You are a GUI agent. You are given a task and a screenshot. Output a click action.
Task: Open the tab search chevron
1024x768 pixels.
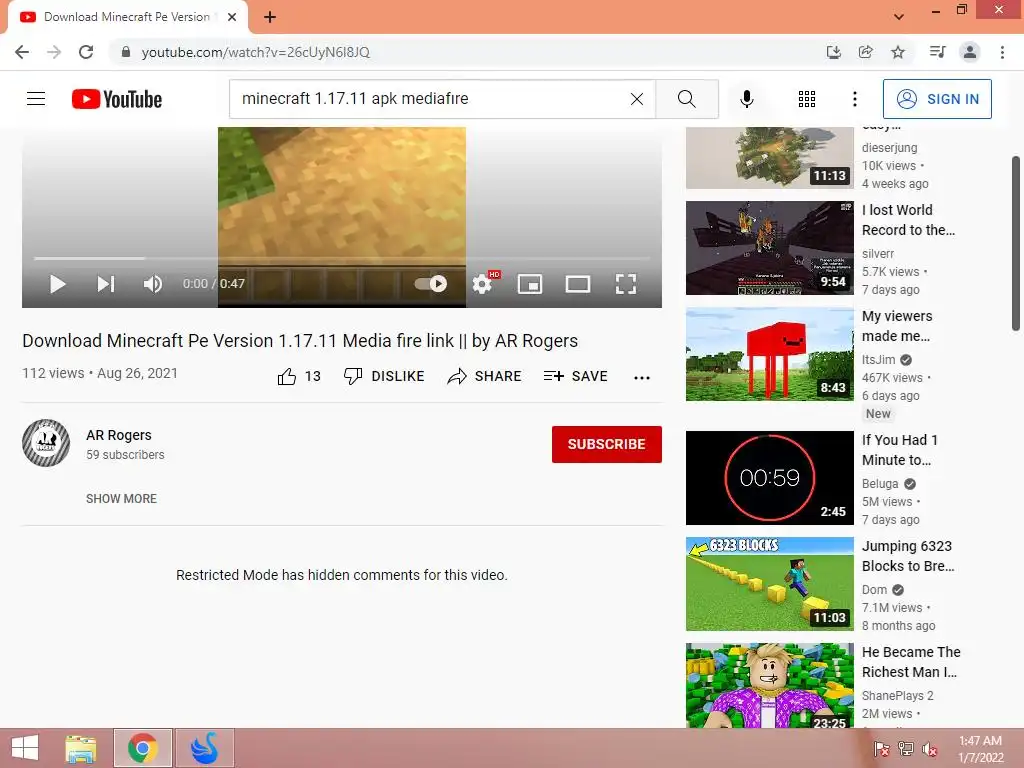point(899,17)
